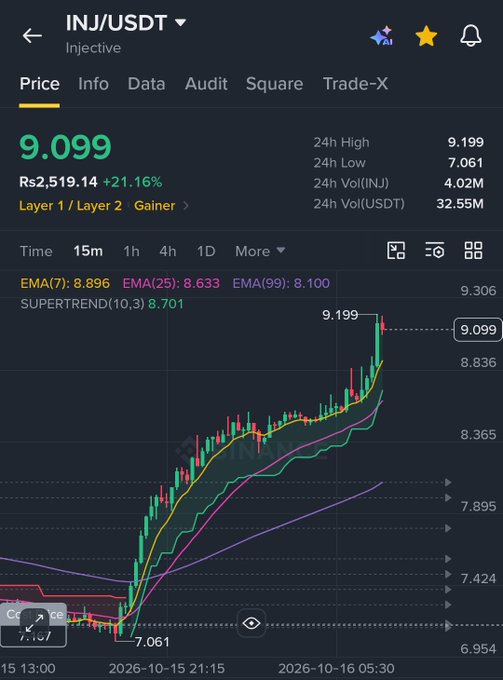Tap the 2026-10-16 05:30 time label
The width and height of the screenshot is (503, 680).
tap(336, 668)
